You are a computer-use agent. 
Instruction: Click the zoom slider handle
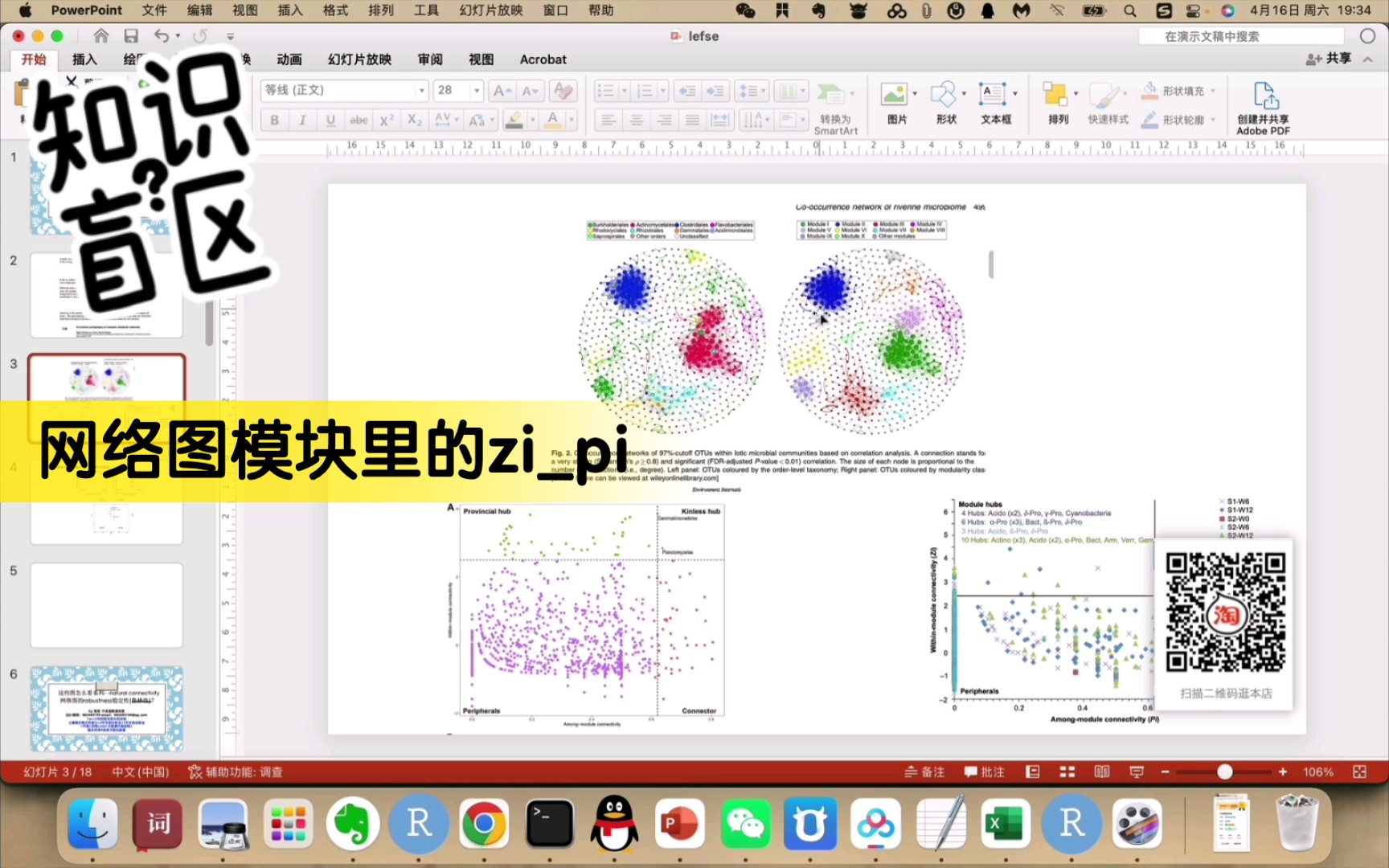coord(1224,772)
